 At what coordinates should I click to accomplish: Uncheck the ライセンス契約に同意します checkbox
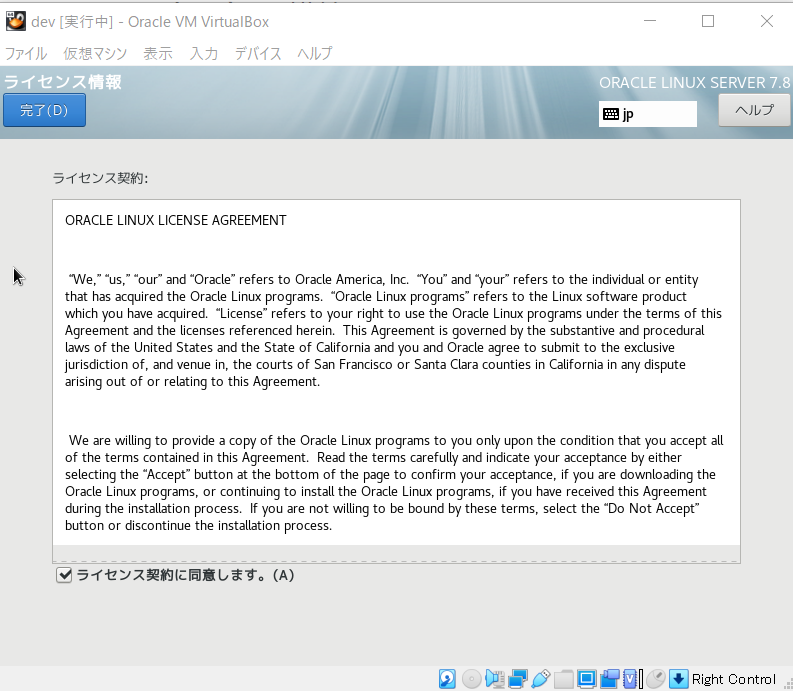coord(64,575)
